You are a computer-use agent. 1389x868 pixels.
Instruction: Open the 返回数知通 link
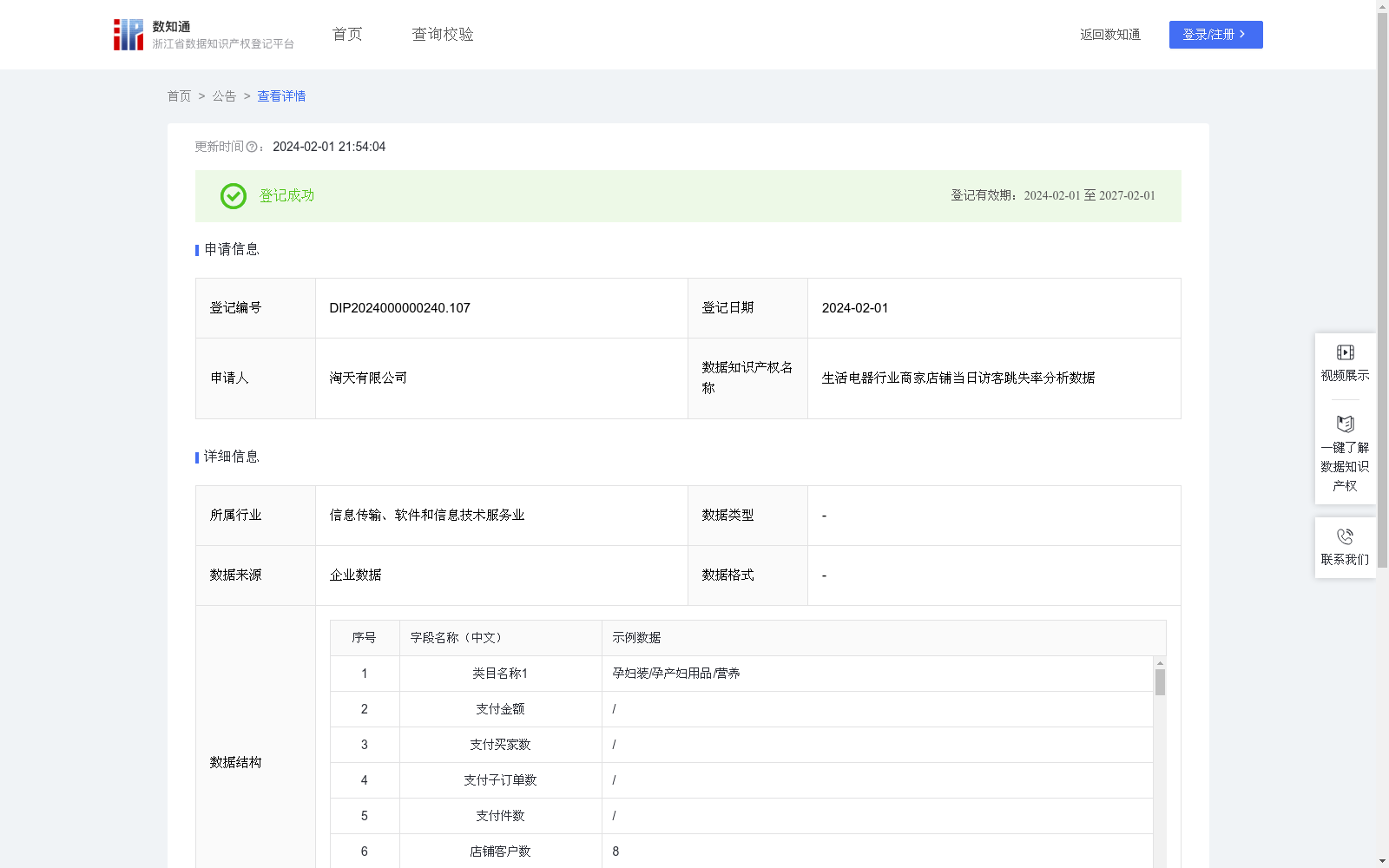tap(1109, 34)
